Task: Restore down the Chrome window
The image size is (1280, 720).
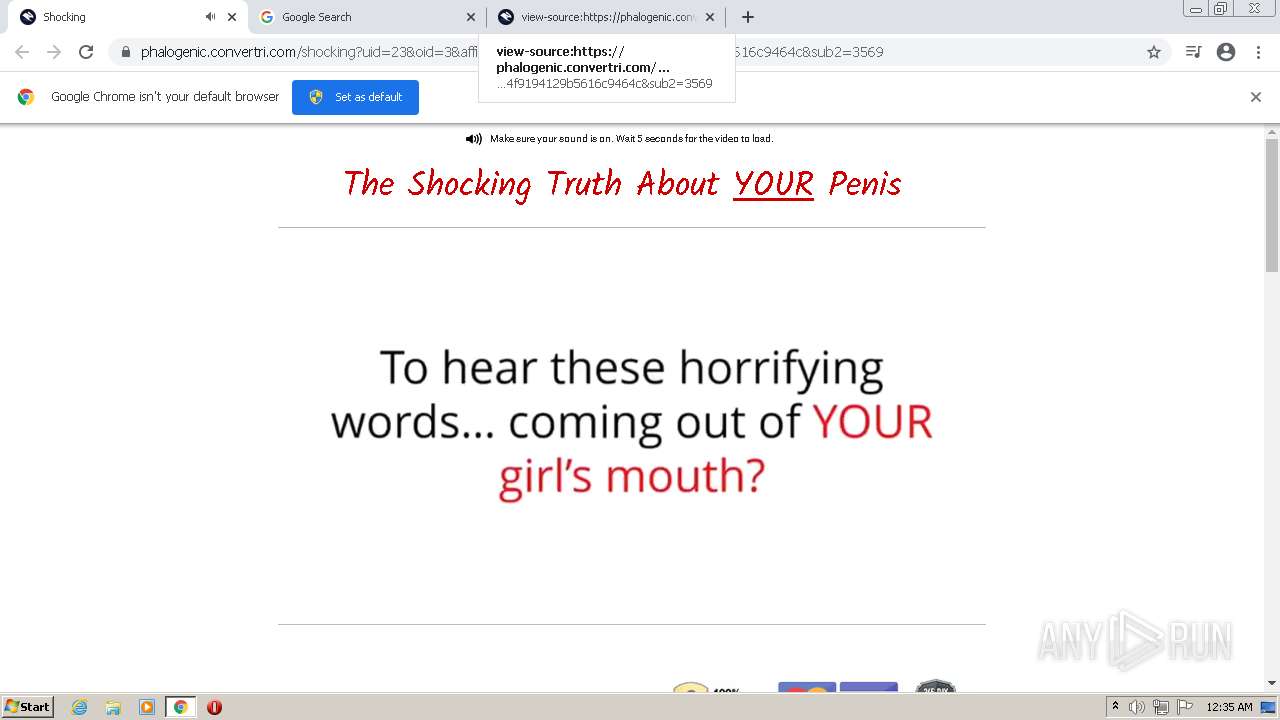Action: click(1221, 9)
